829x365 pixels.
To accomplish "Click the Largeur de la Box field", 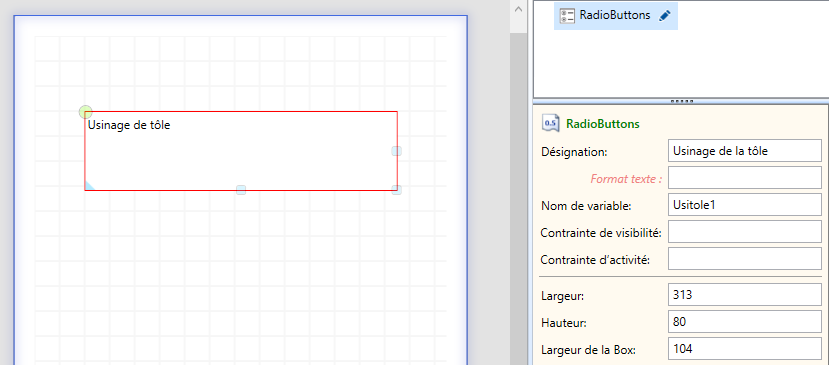I will point(744,349).
